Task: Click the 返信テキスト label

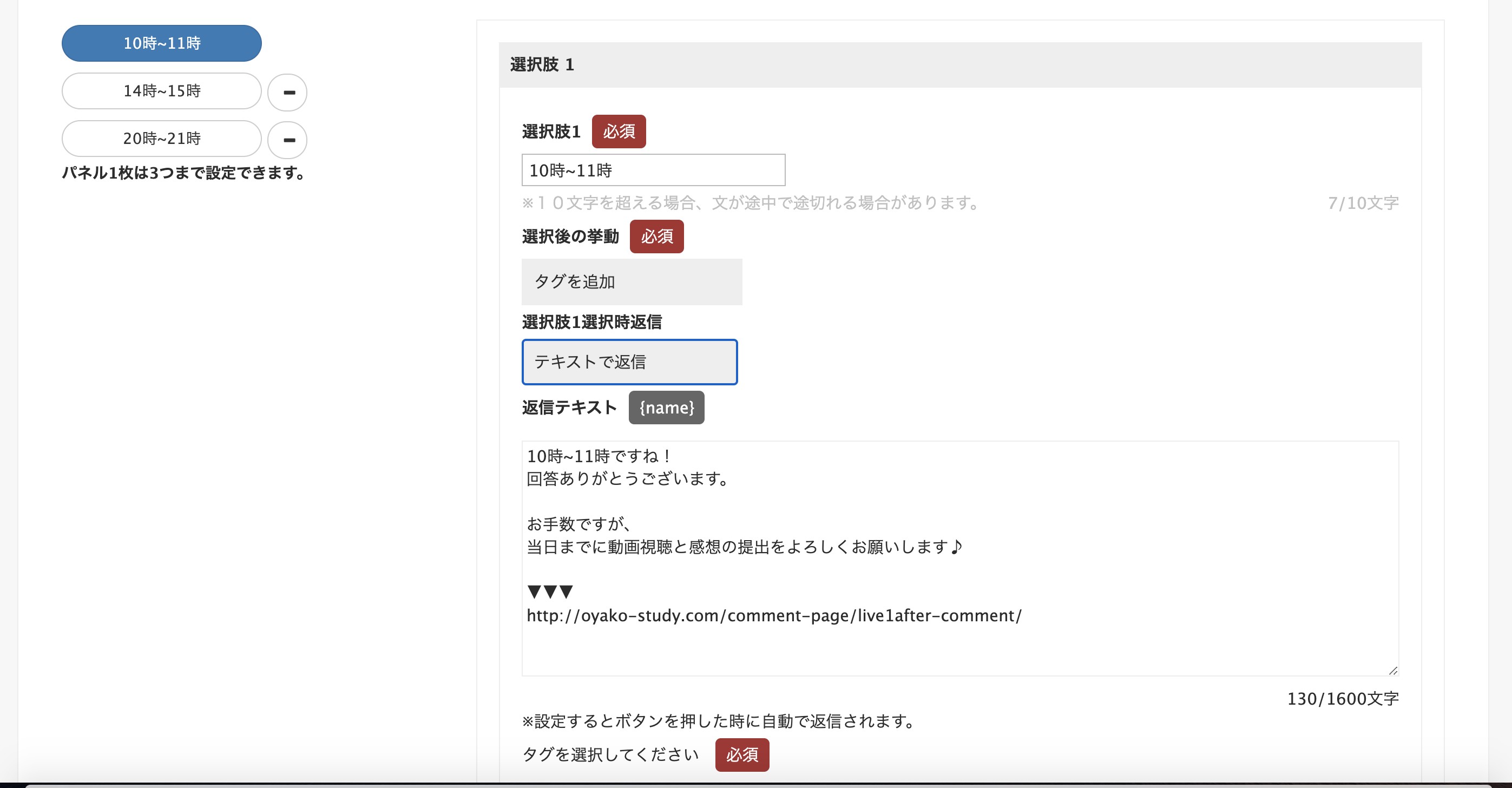Action: (x=569, y=408)
